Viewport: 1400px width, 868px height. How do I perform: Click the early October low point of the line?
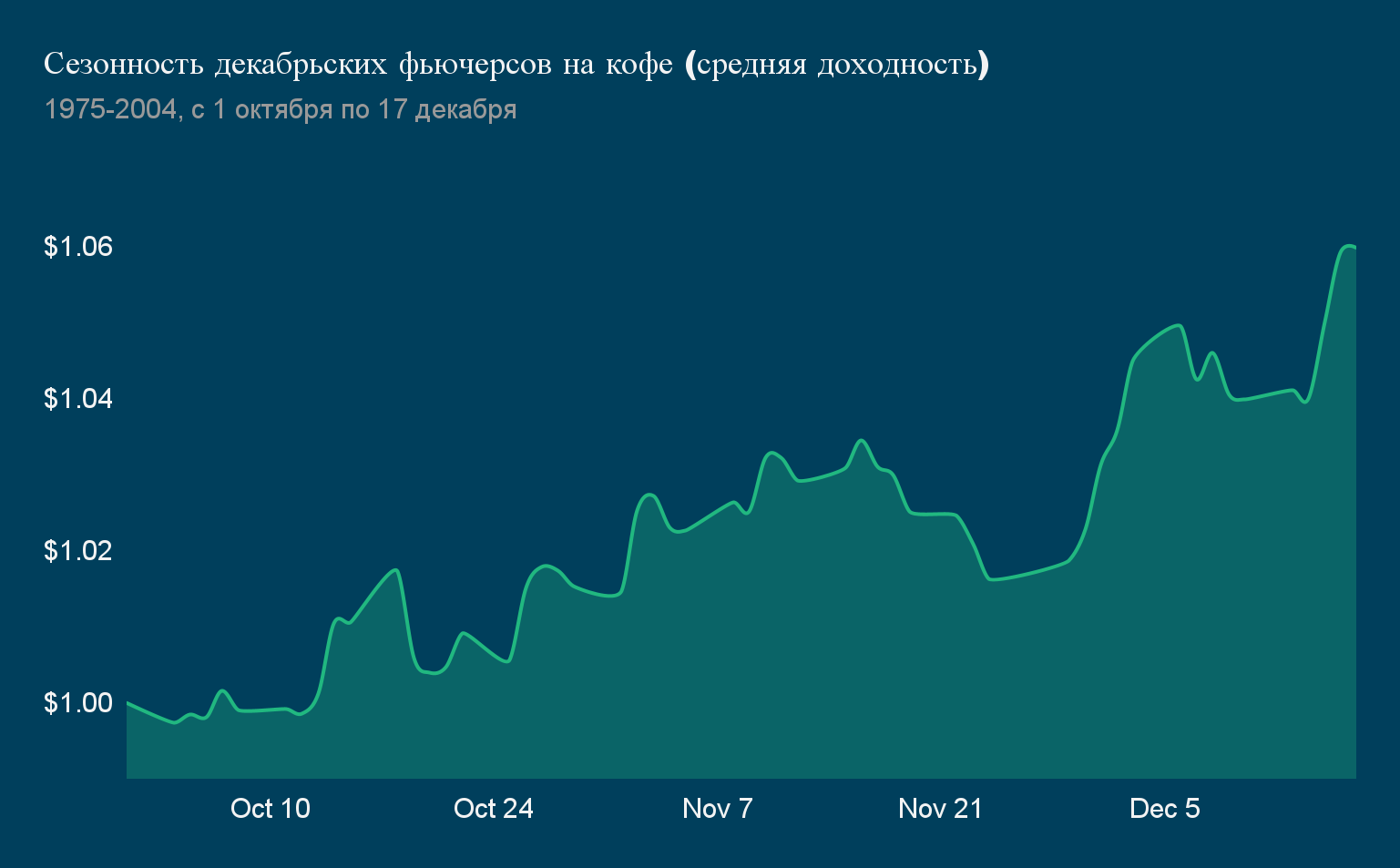click(173, 721)
